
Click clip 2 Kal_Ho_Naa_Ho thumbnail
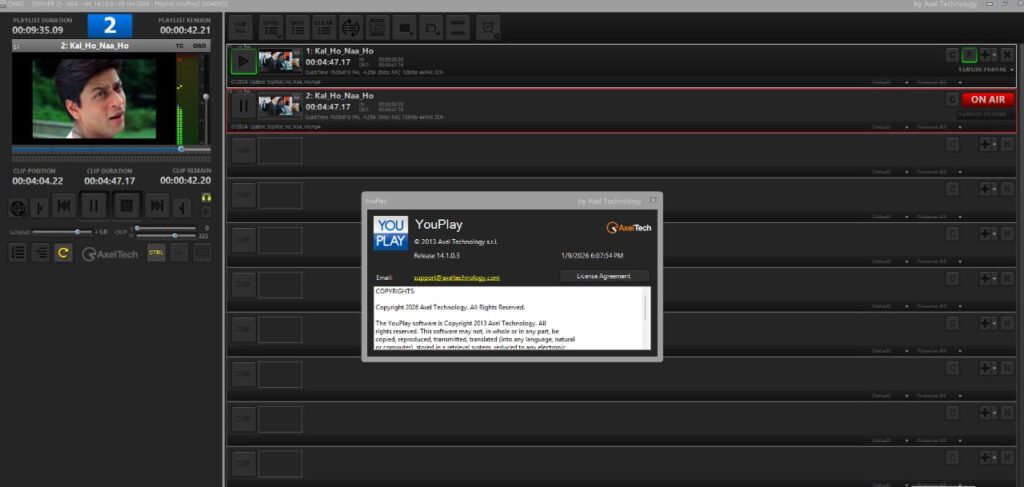(x=280, y=106)
